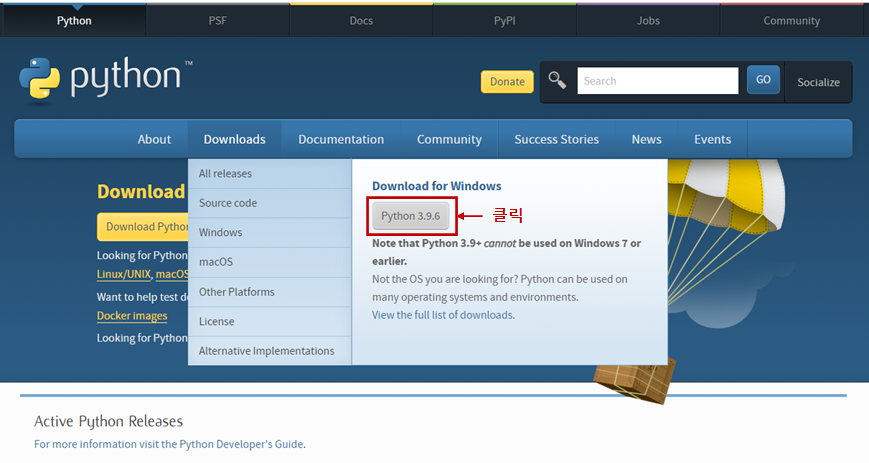The width and height of the screenshot is (869, 463).
Task: Open the Documentation navigation menu
Action: pyautogui.click(x=341, y=139)
